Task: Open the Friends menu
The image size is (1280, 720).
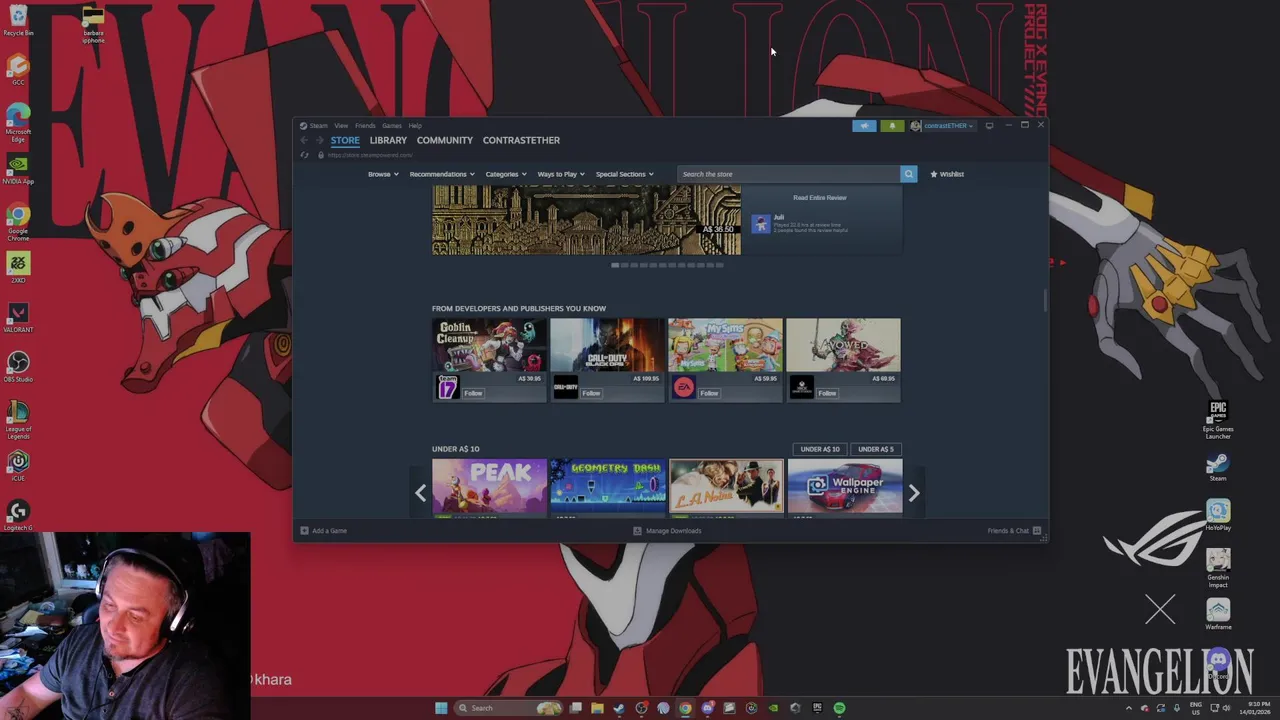Action: pos(365,126)
